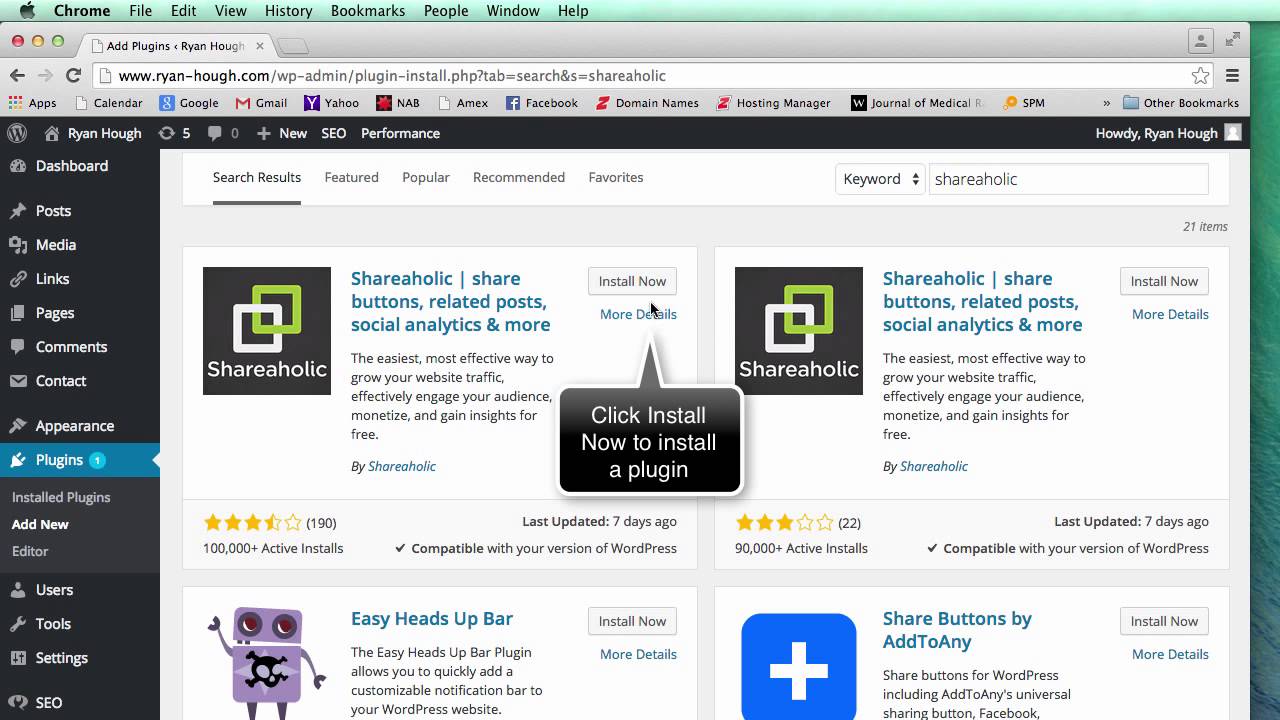Open the Performance admin bar item
Image resolution: width=1280 pixels, height=720 pixels.
pos(400,133)
